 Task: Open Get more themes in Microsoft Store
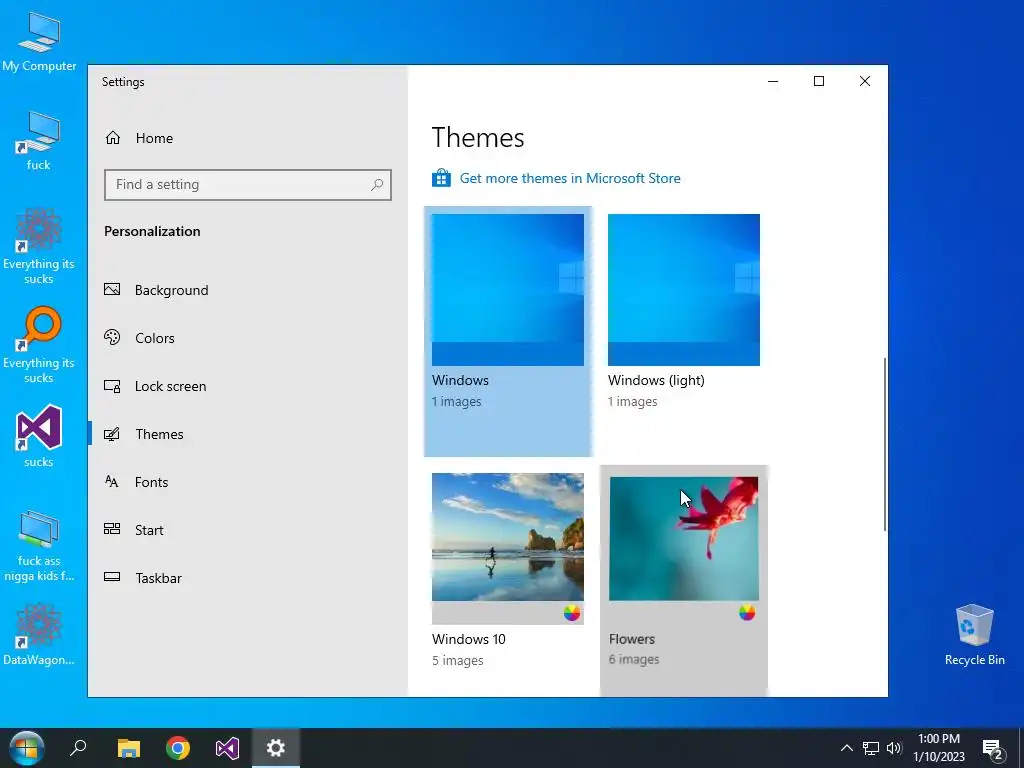569,178
